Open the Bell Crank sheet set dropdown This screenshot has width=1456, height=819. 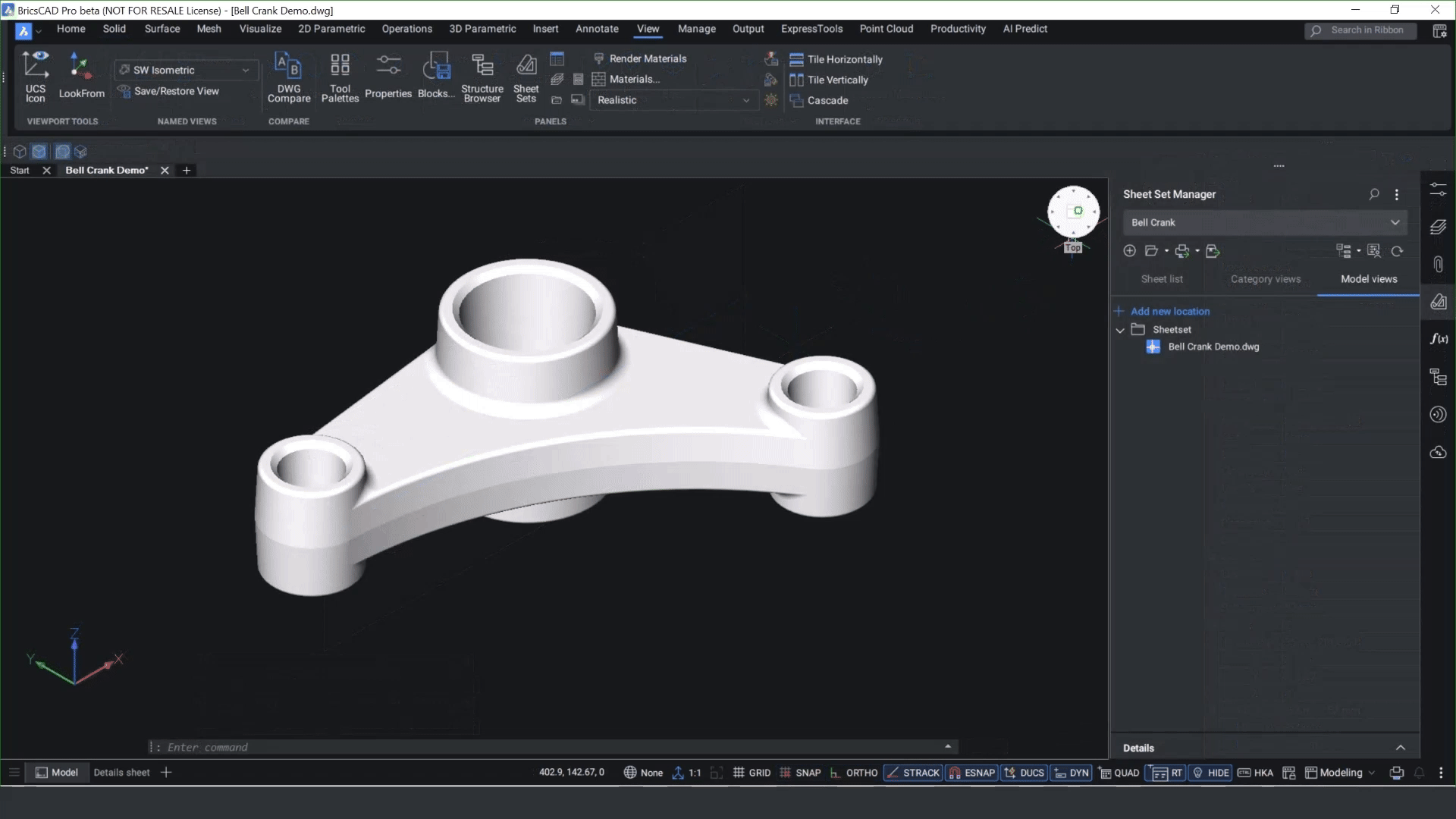click(1395, 222)
